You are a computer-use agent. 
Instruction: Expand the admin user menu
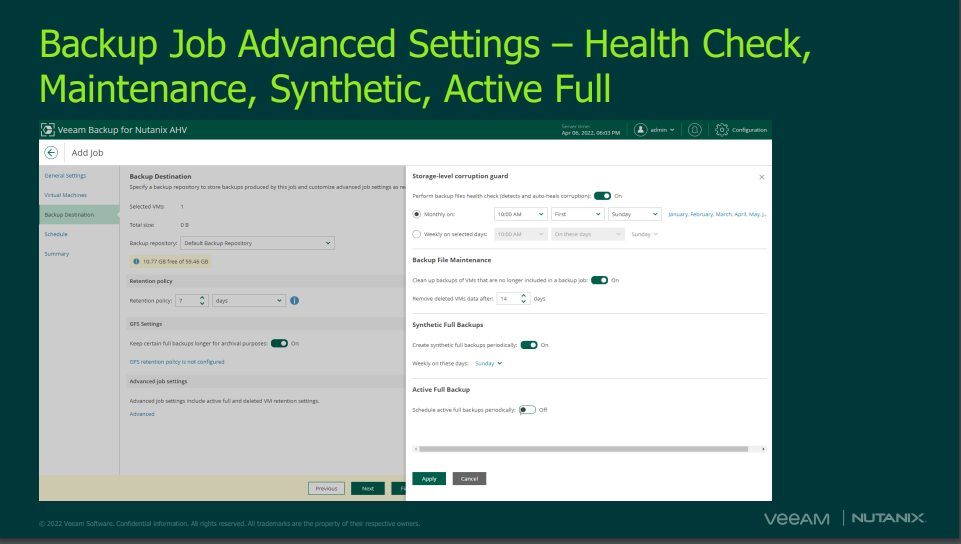point(662,130)
